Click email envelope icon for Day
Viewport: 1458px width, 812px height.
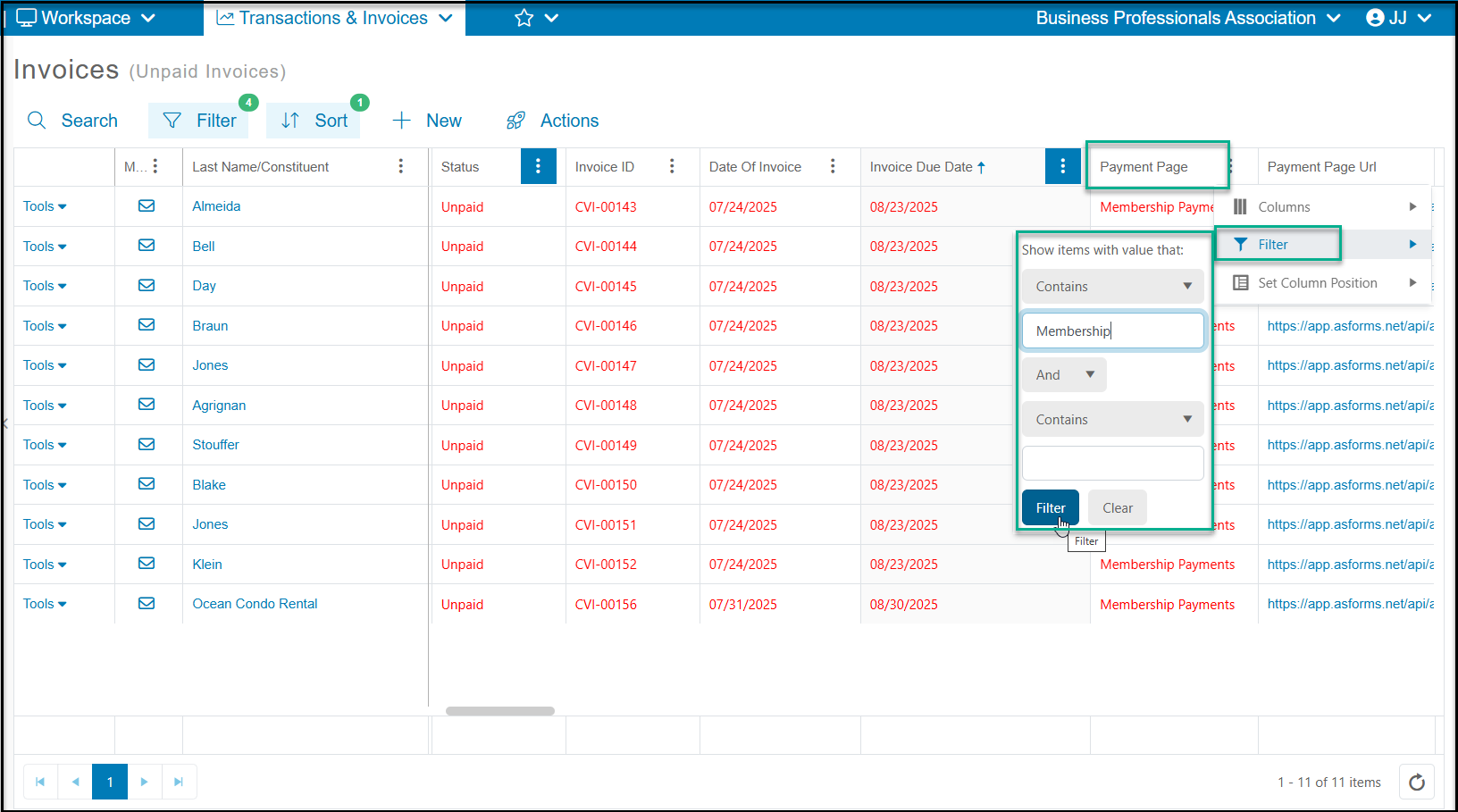(147, 285)
